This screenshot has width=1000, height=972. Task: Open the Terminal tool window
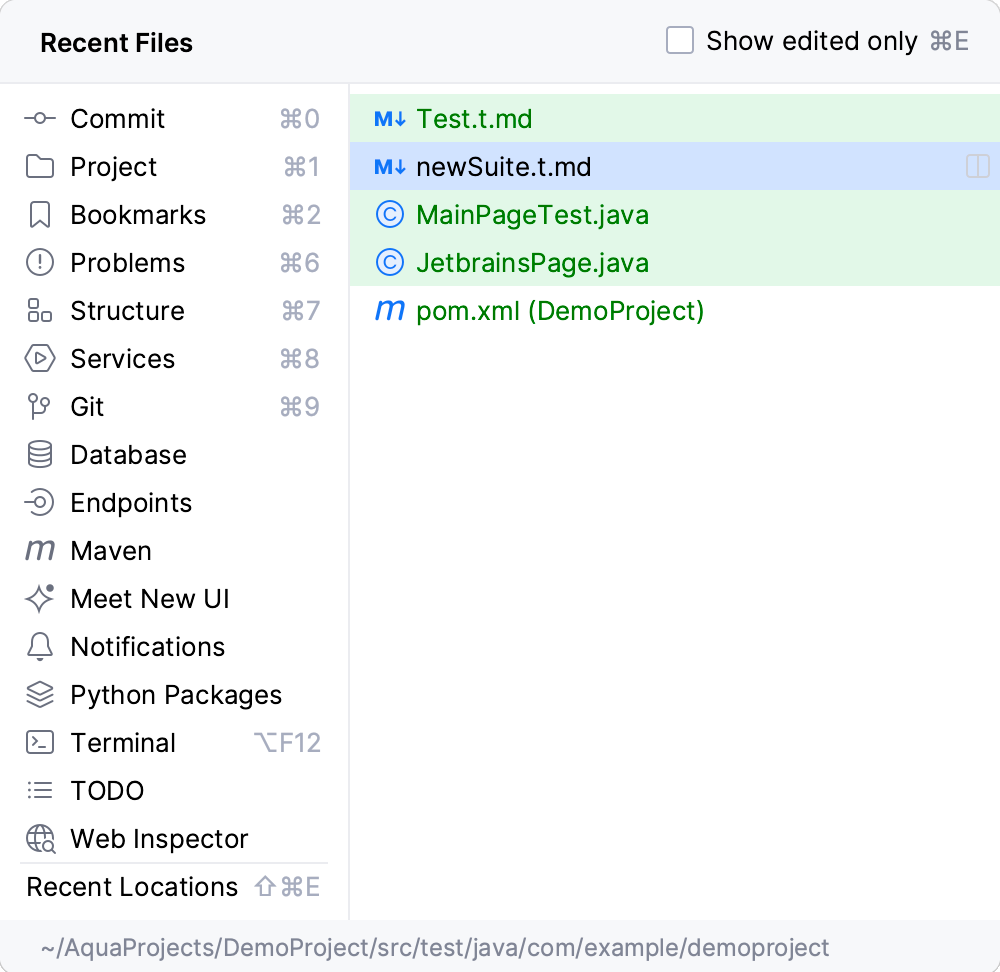[x=122, y=743]
